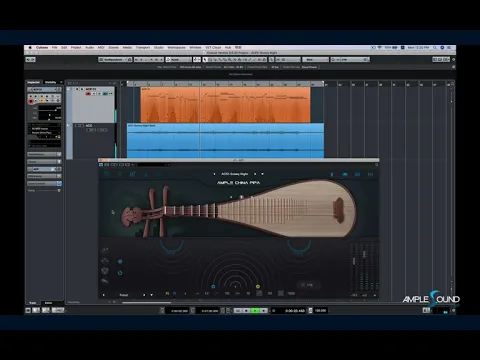Click the far-right icon at the plugin top

[x=370, y=174]
